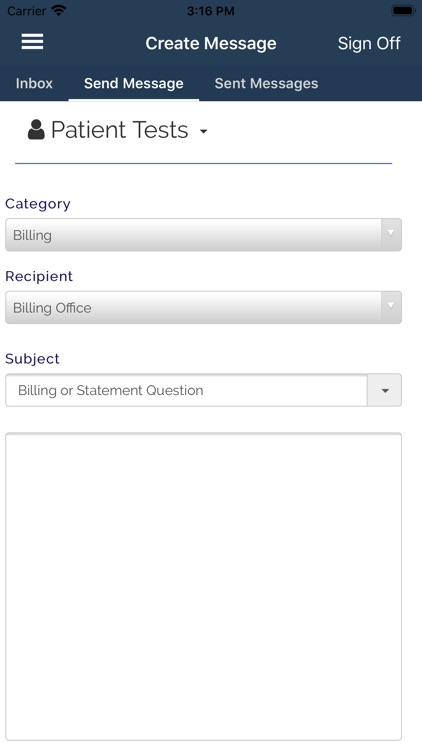Tap the Wi-Fi status icon

[x=59, y=11]
